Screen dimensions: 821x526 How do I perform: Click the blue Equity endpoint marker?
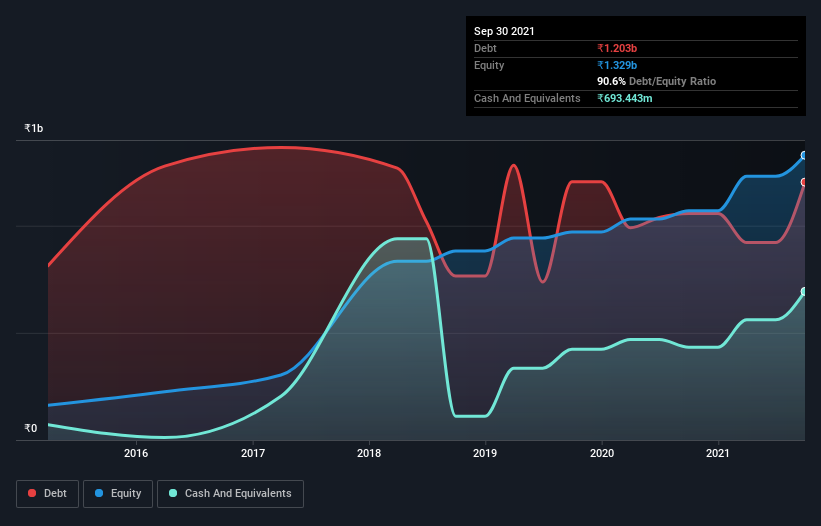click(x=804, y=155)
